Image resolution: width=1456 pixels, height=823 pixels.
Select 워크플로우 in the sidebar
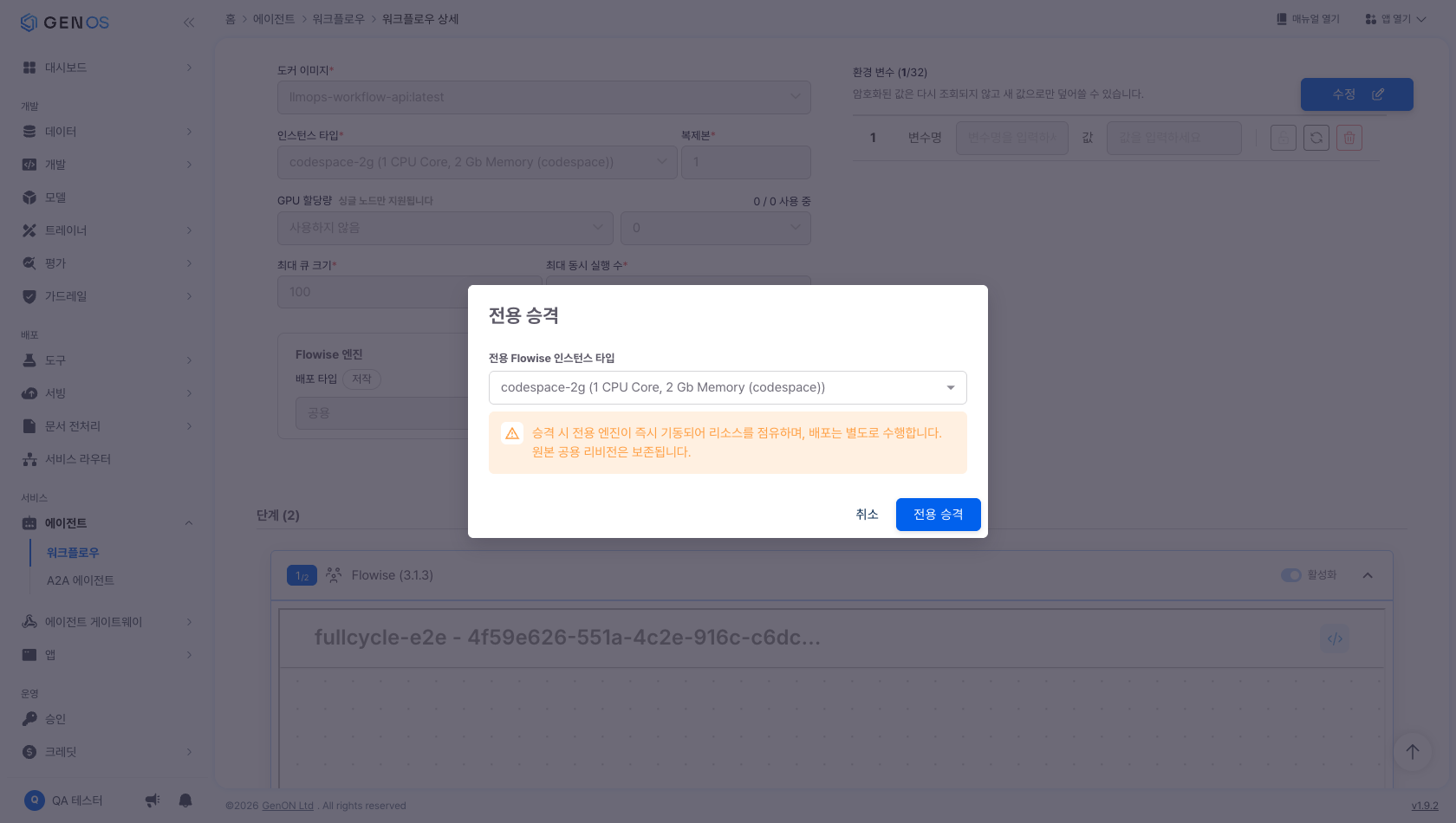73,553
